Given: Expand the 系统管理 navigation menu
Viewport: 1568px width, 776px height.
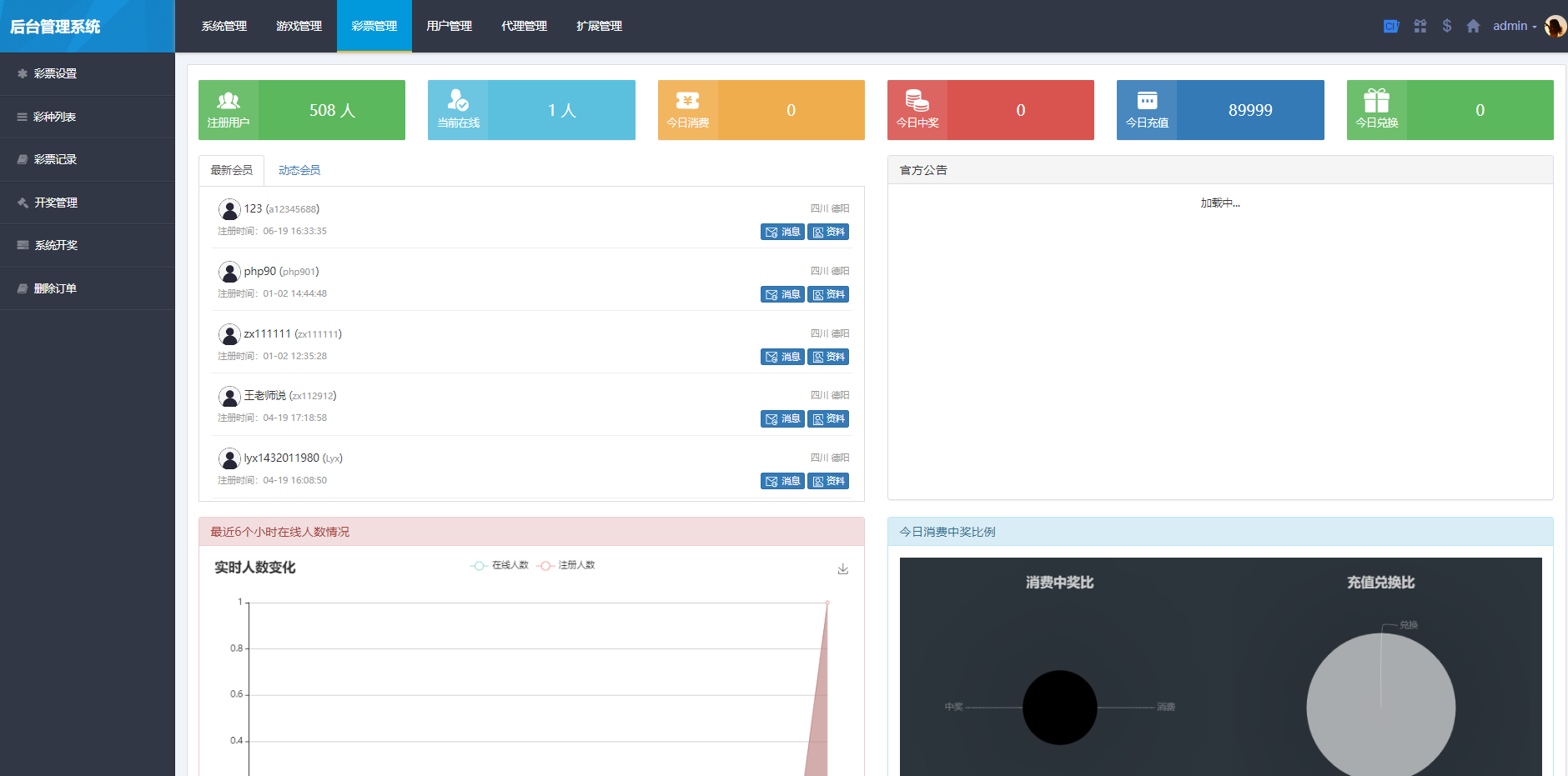Looking at the screenshot, I should click(224, 26).
